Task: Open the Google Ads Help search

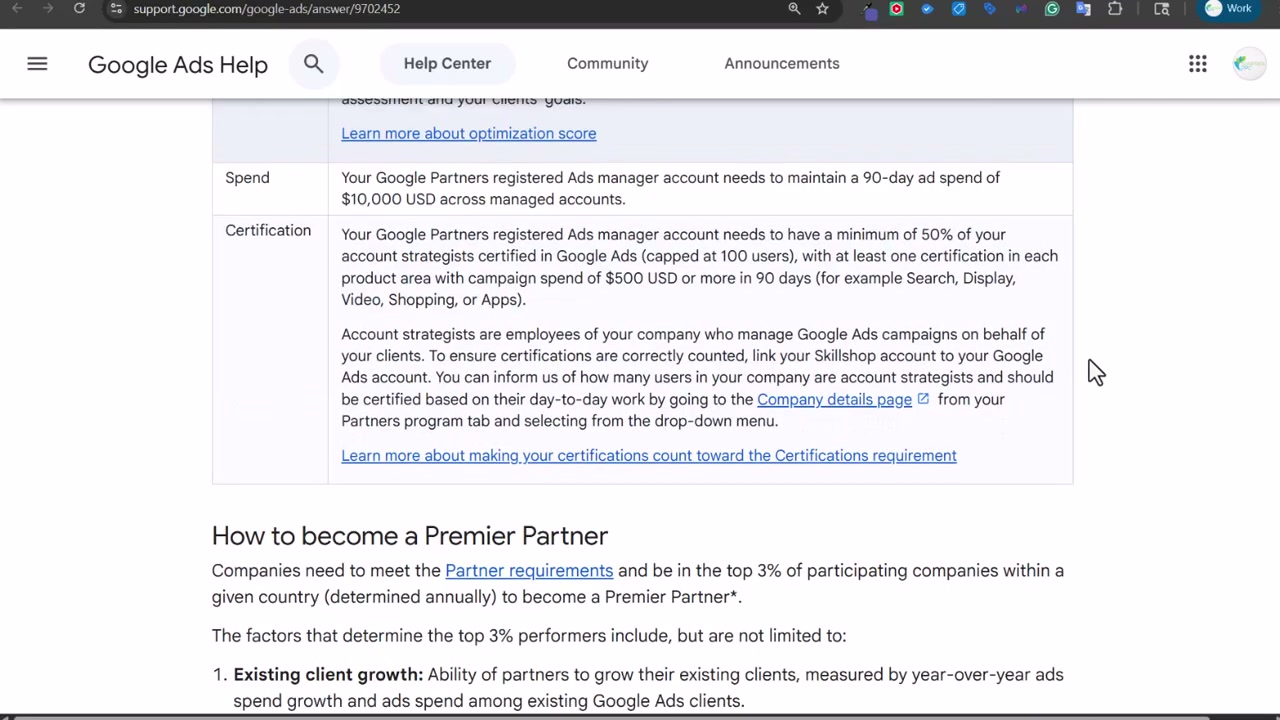Action: tap(313, 64)
